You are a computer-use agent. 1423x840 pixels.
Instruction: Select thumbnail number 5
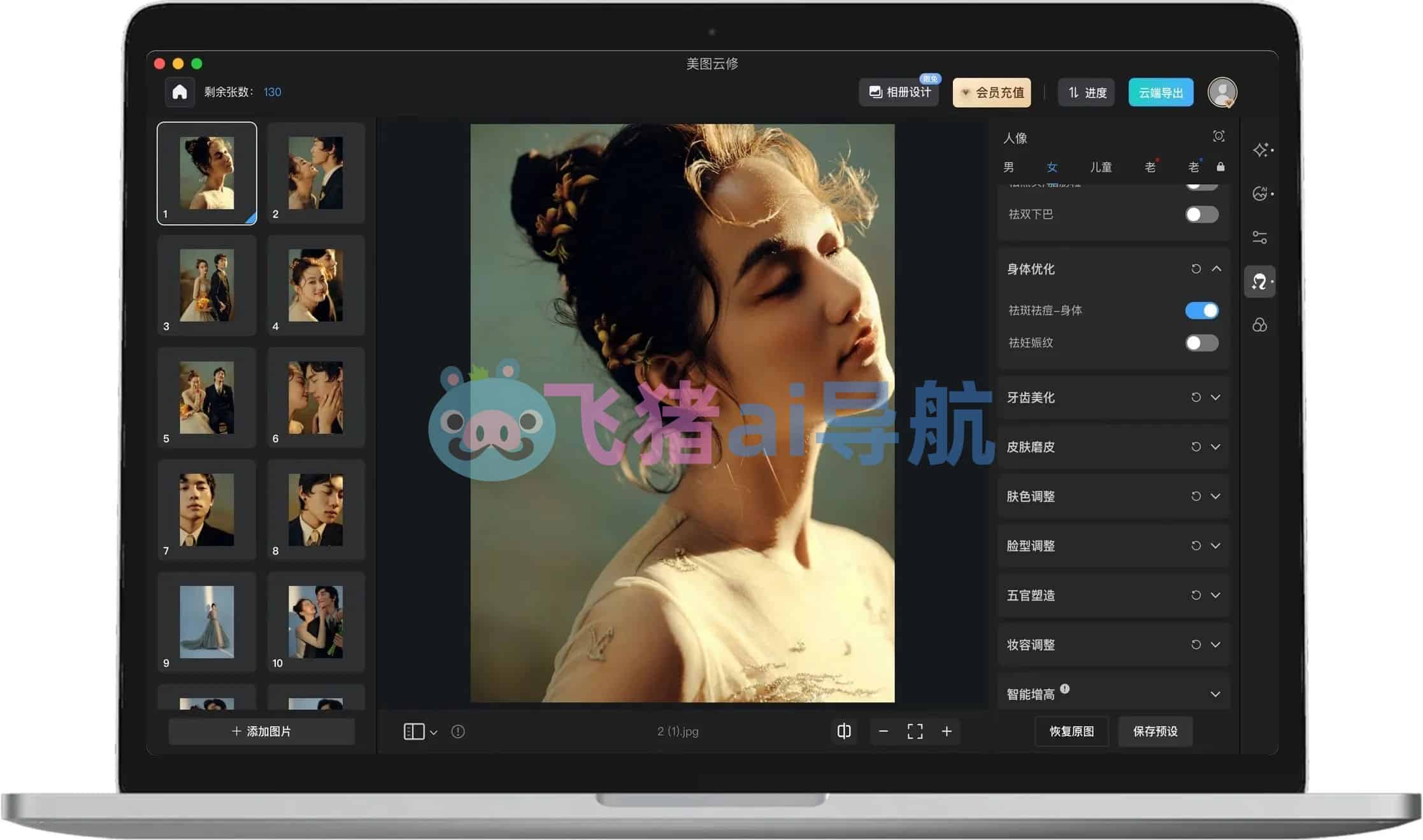[x=207, y=397]
